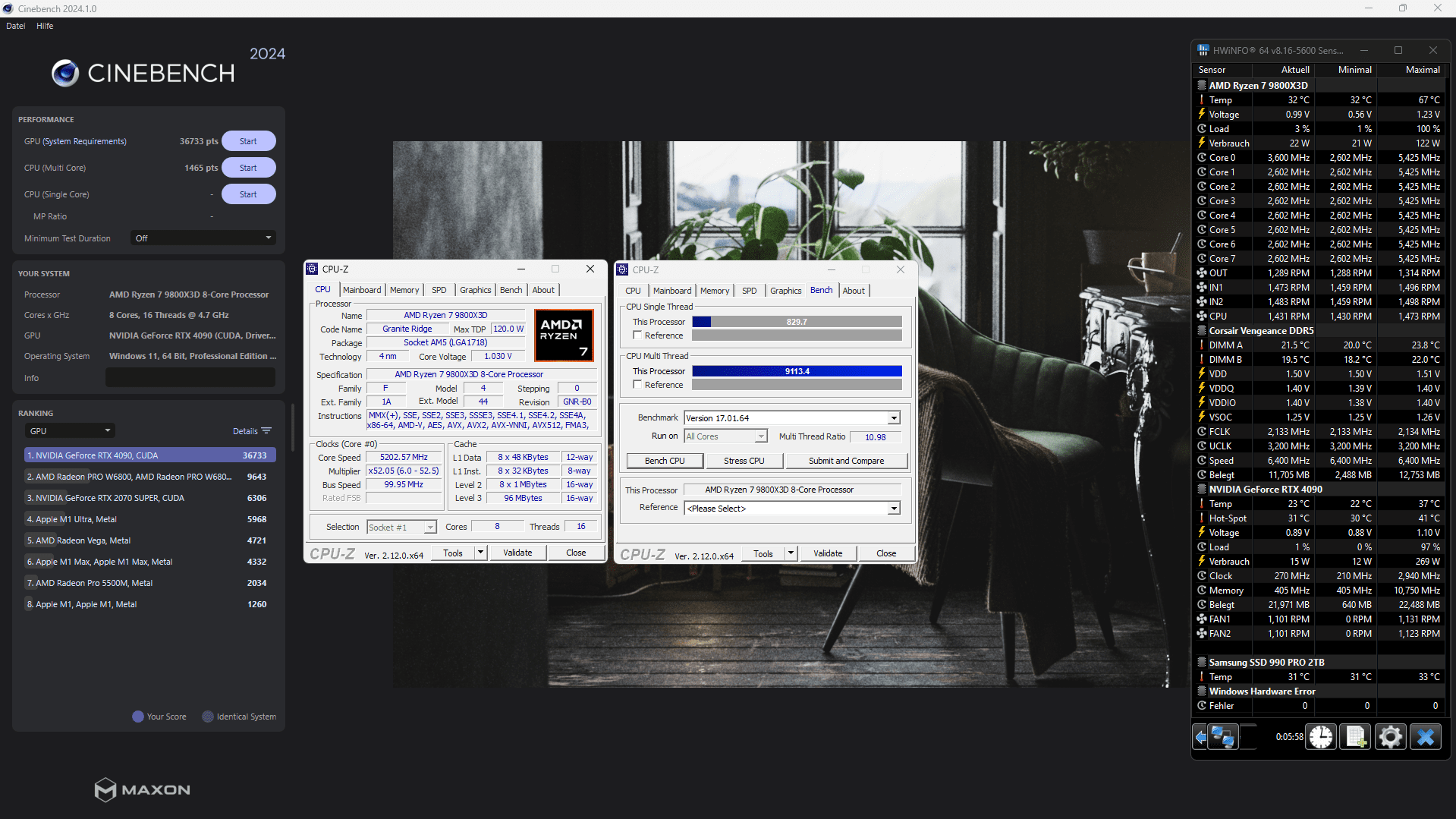Click the Maxon logo at bottom left

point(143,789)
